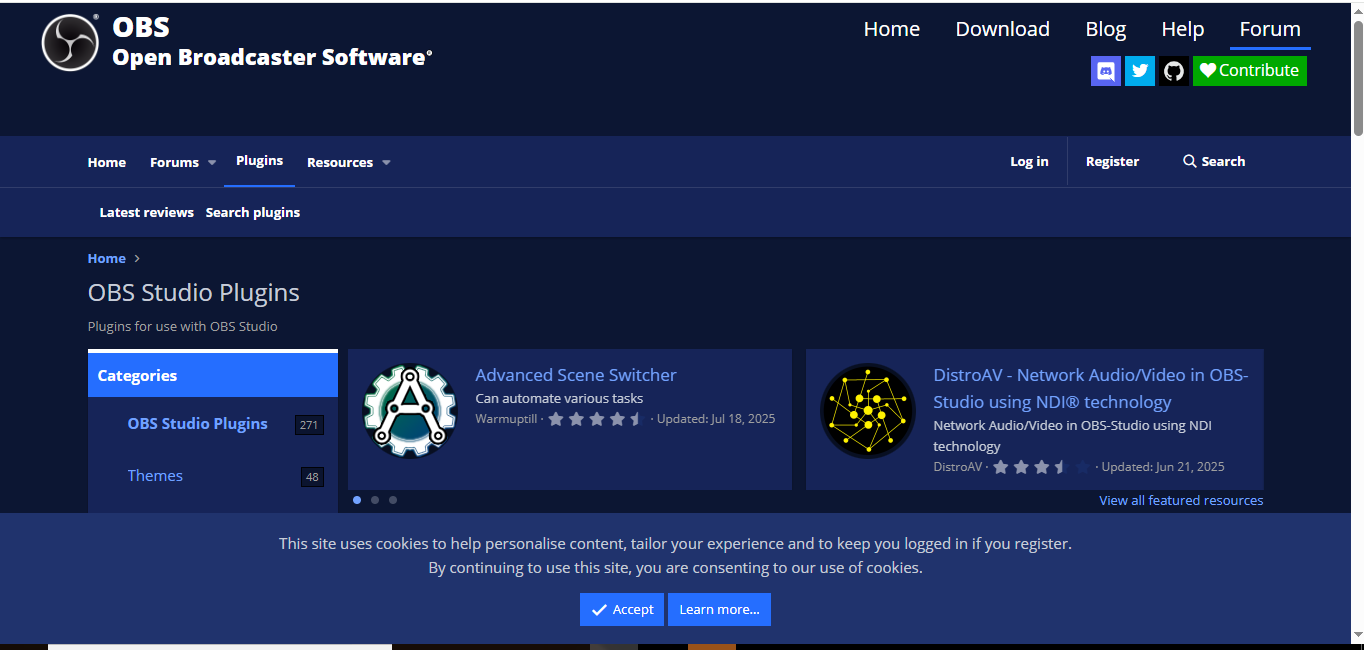Go to Home in the top header
The width and height of the screenshot is (1364, 650).
click(x=892, y=30)
